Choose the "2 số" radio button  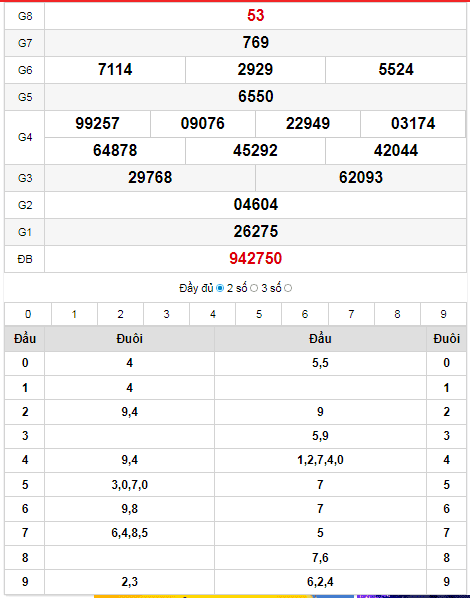(254, 288)
